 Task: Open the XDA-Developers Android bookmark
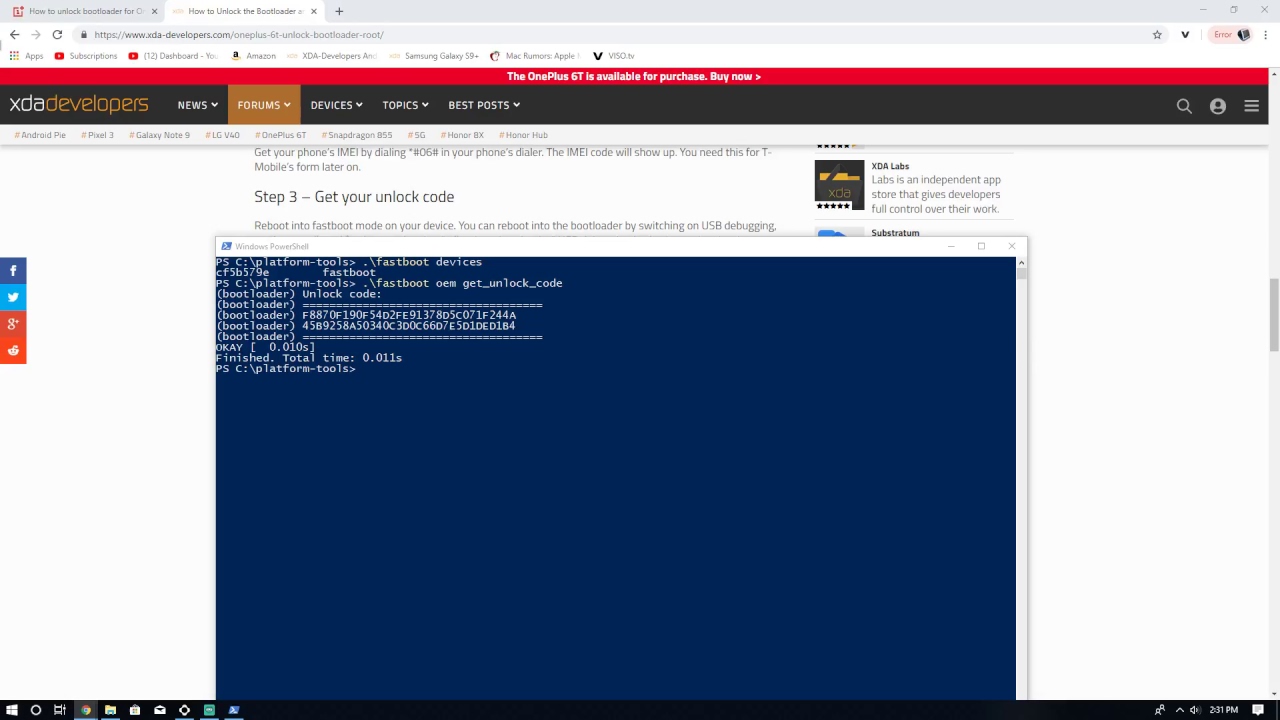pos(331,56)
